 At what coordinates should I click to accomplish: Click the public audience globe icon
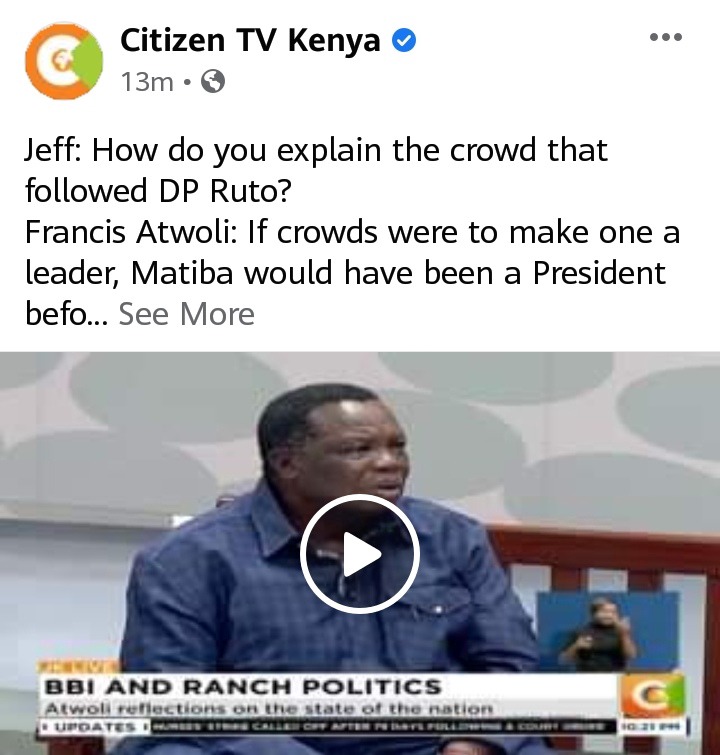coord(213,81)
